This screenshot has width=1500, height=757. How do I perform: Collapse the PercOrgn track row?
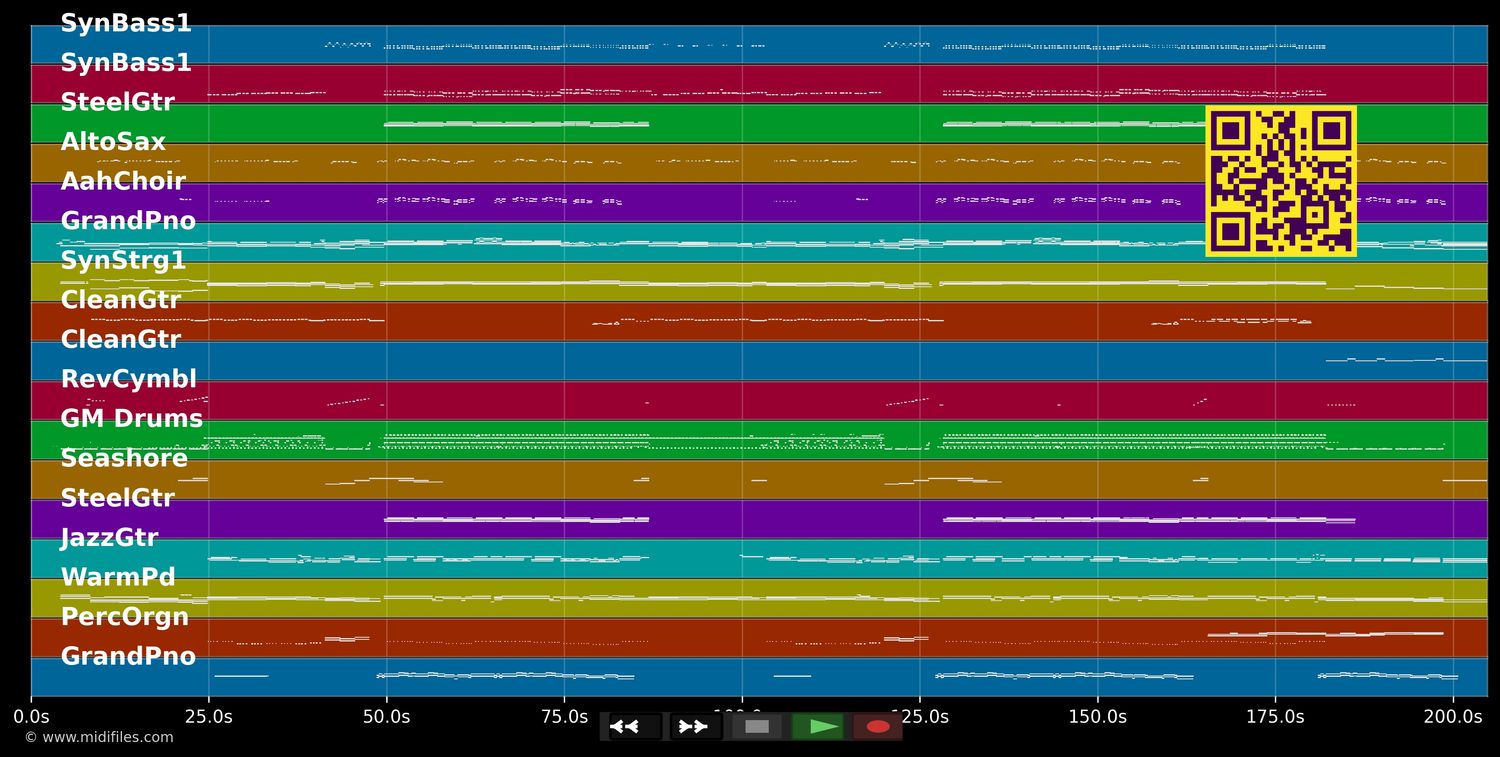coord(125,617)
